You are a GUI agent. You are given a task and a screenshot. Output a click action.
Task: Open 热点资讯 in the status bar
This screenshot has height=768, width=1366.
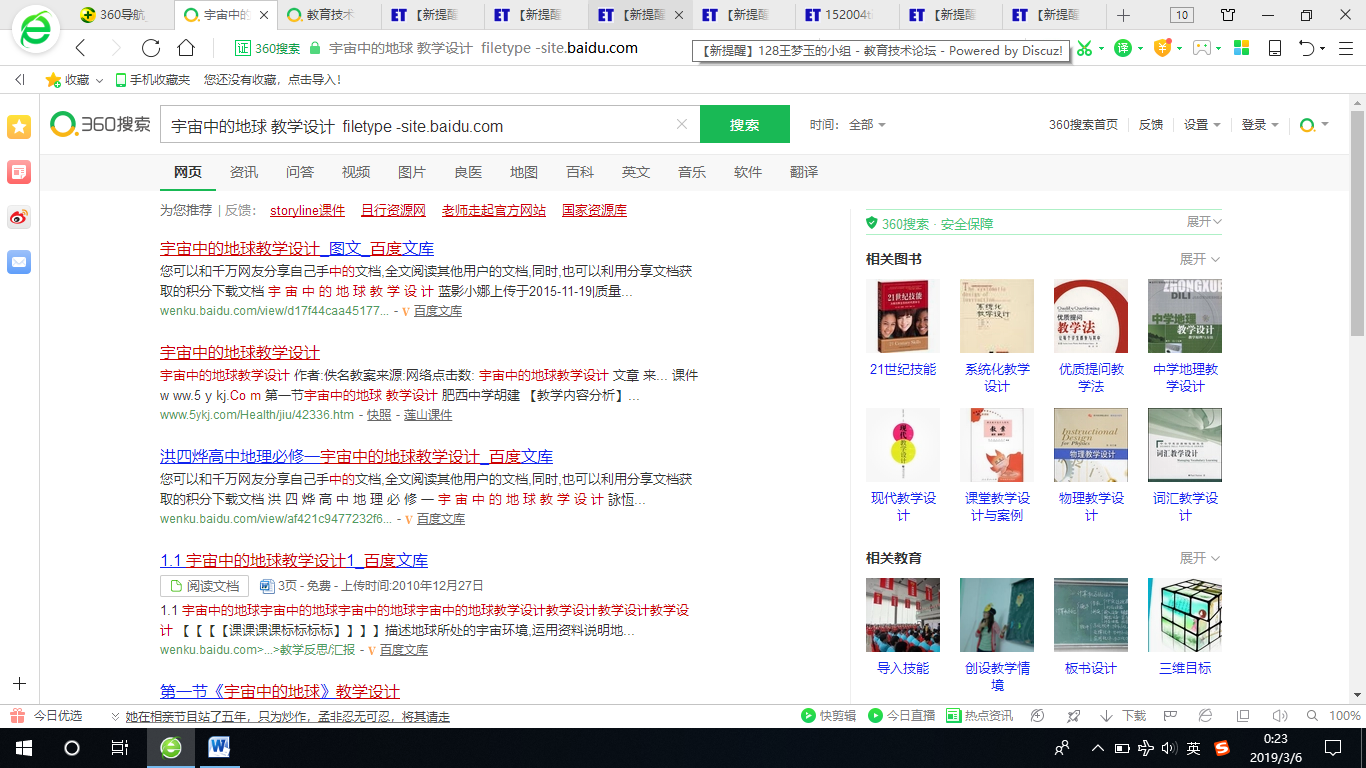pos(980,716)
